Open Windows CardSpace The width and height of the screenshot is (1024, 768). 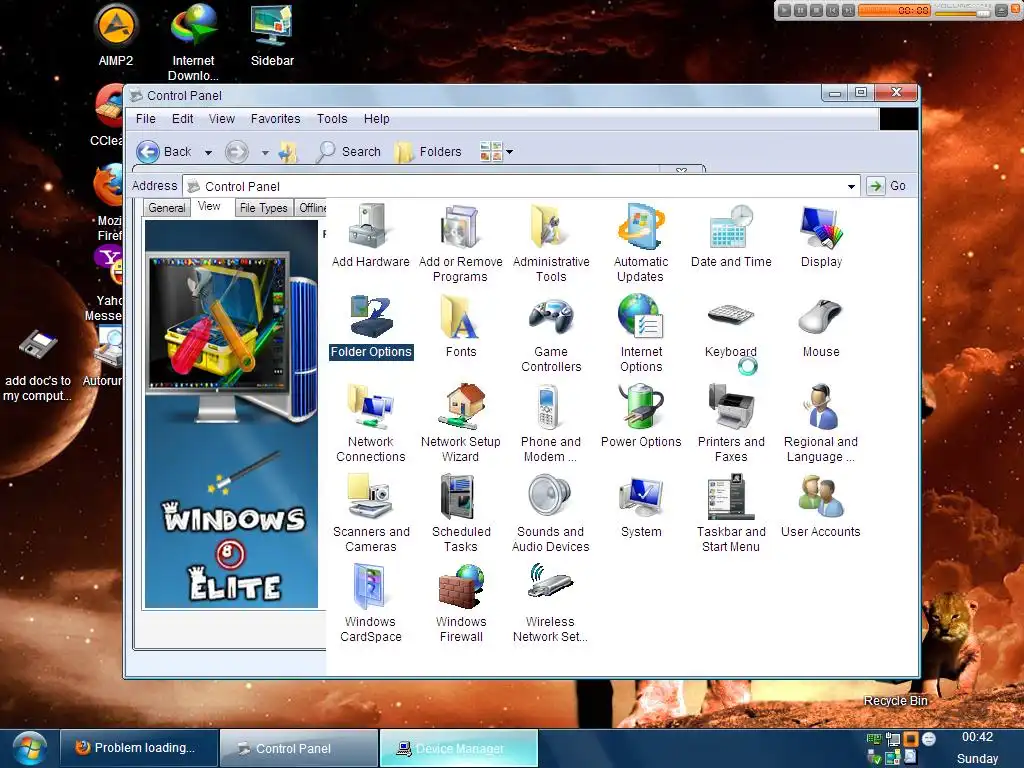click(x=370, y=603)
